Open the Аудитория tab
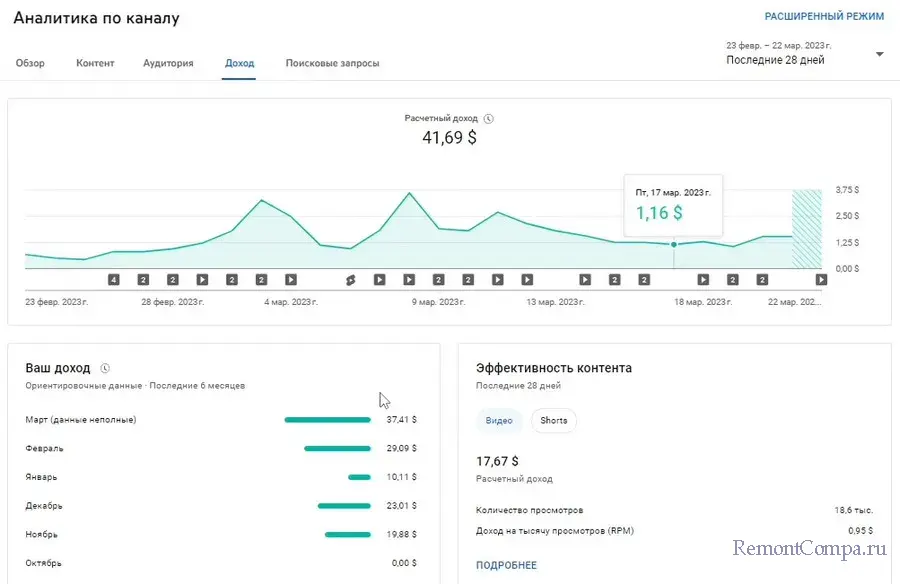900x584 pixels. tap(168, 63)
